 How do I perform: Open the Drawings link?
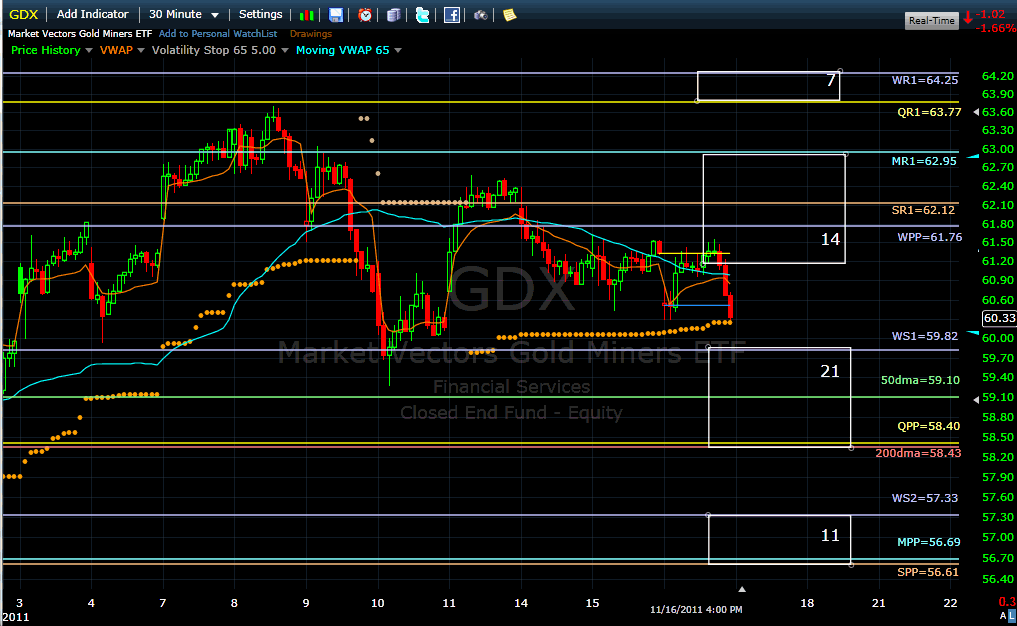pos(311,34)
